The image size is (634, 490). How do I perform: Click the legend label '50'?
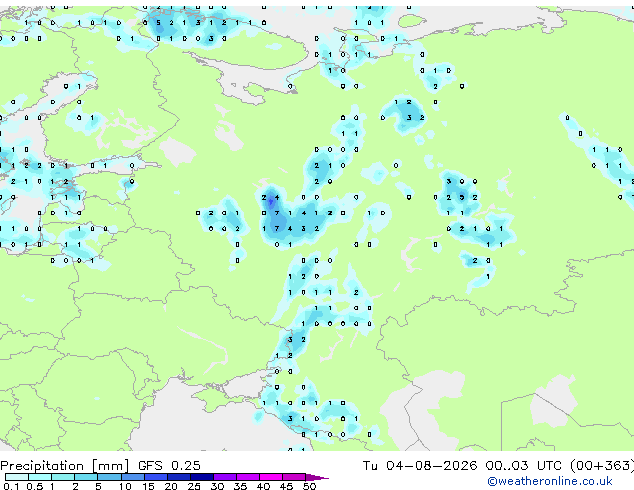pyautogui.click(x=310, y=486)
